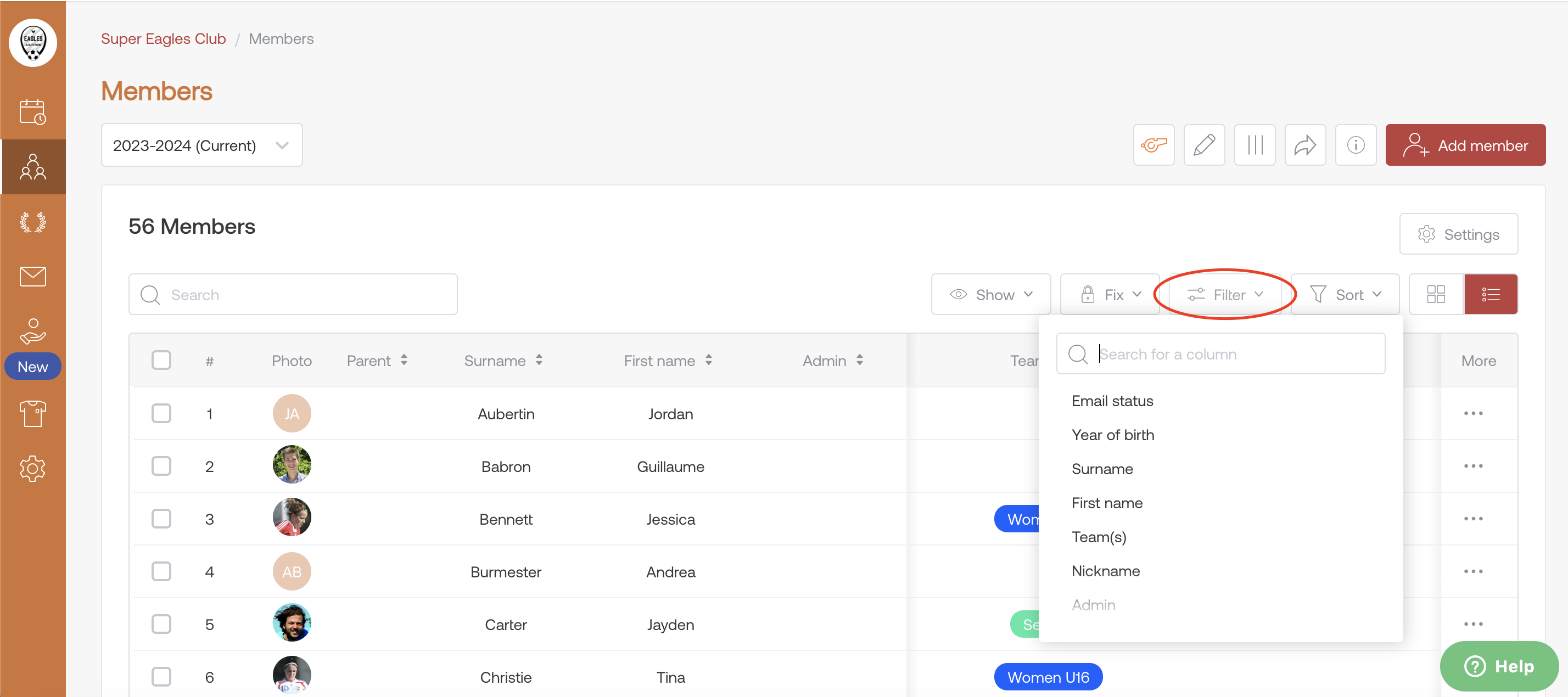The image size is (1568, 697).
Task: Choose Admin filter option
Action: tap(1093, 605)
